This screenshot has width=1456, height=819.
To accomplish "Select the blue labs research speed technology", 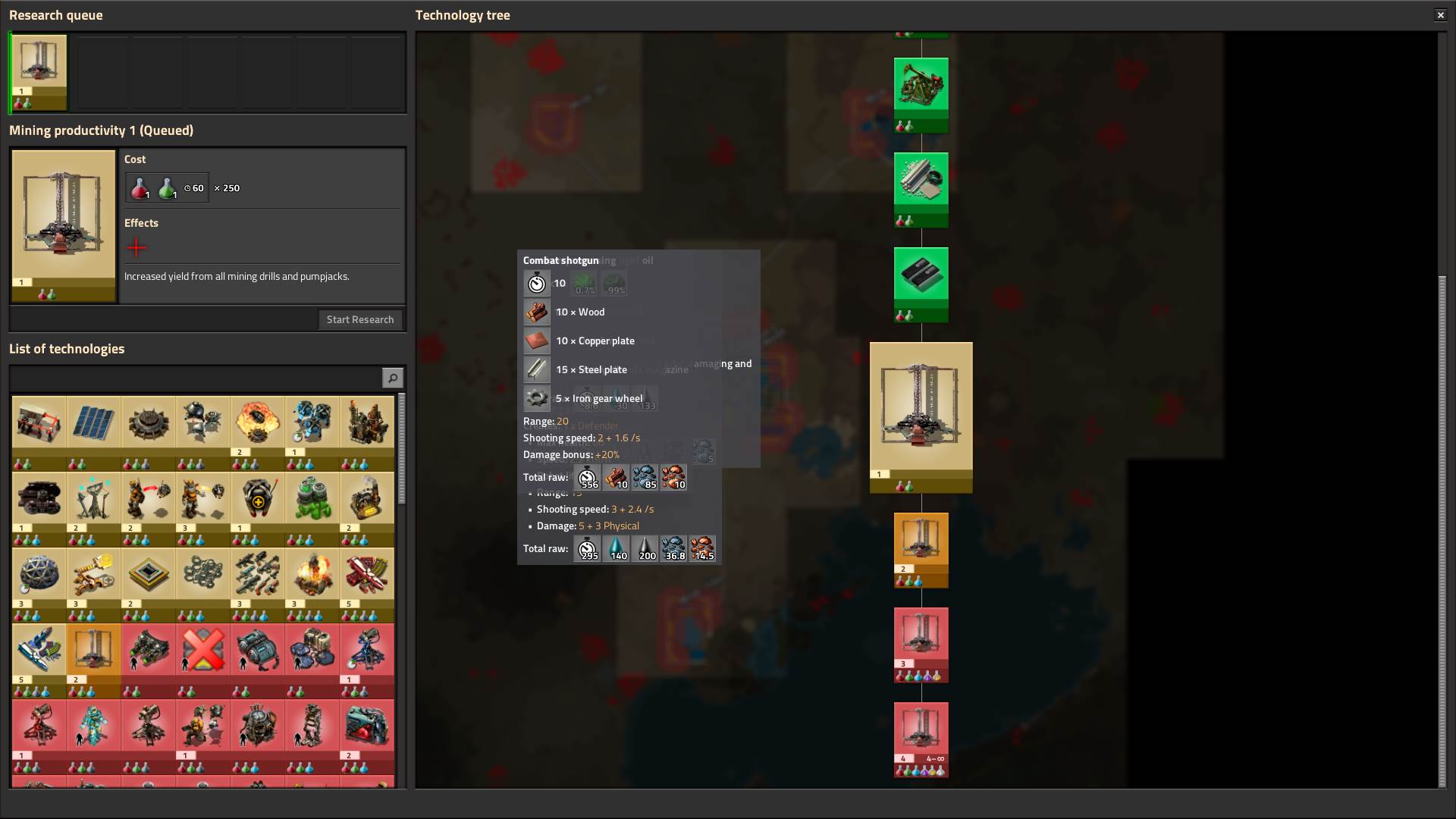I will click(312, 432).
